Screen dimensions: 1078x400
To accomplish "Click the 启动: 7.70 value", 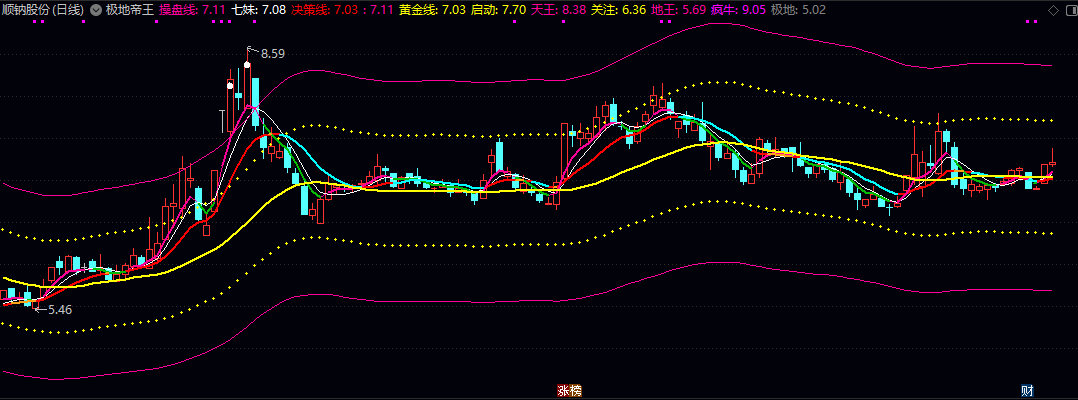I will [x=498, y=10].
